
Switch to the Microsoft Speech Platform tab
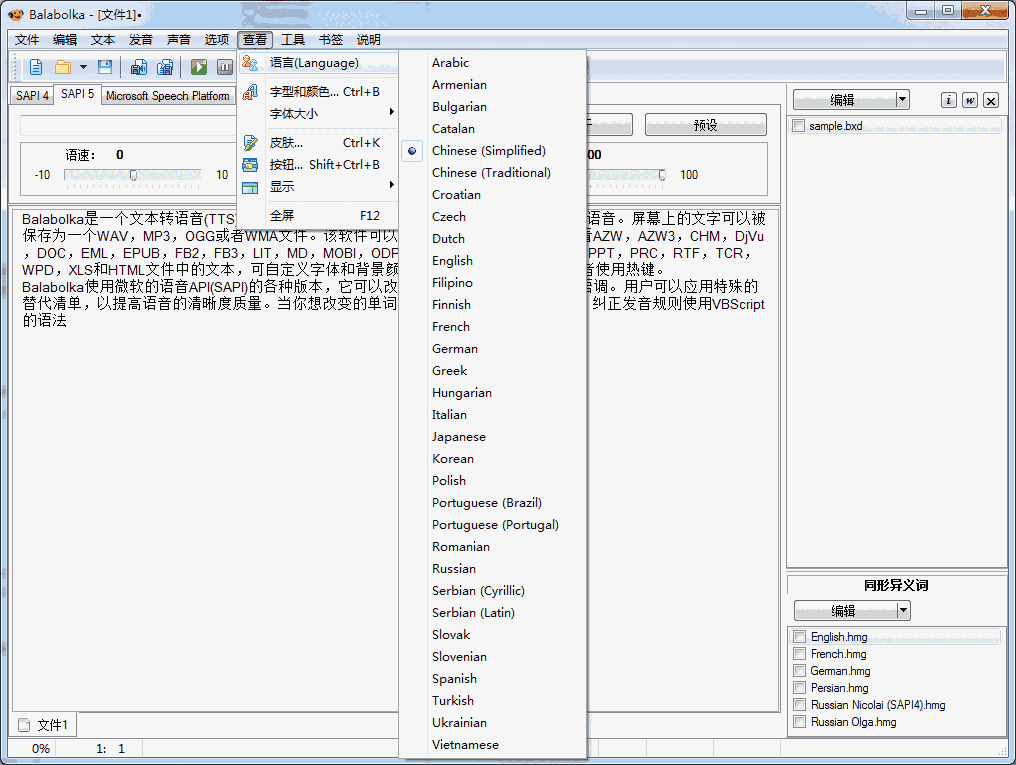click(167, 96)
